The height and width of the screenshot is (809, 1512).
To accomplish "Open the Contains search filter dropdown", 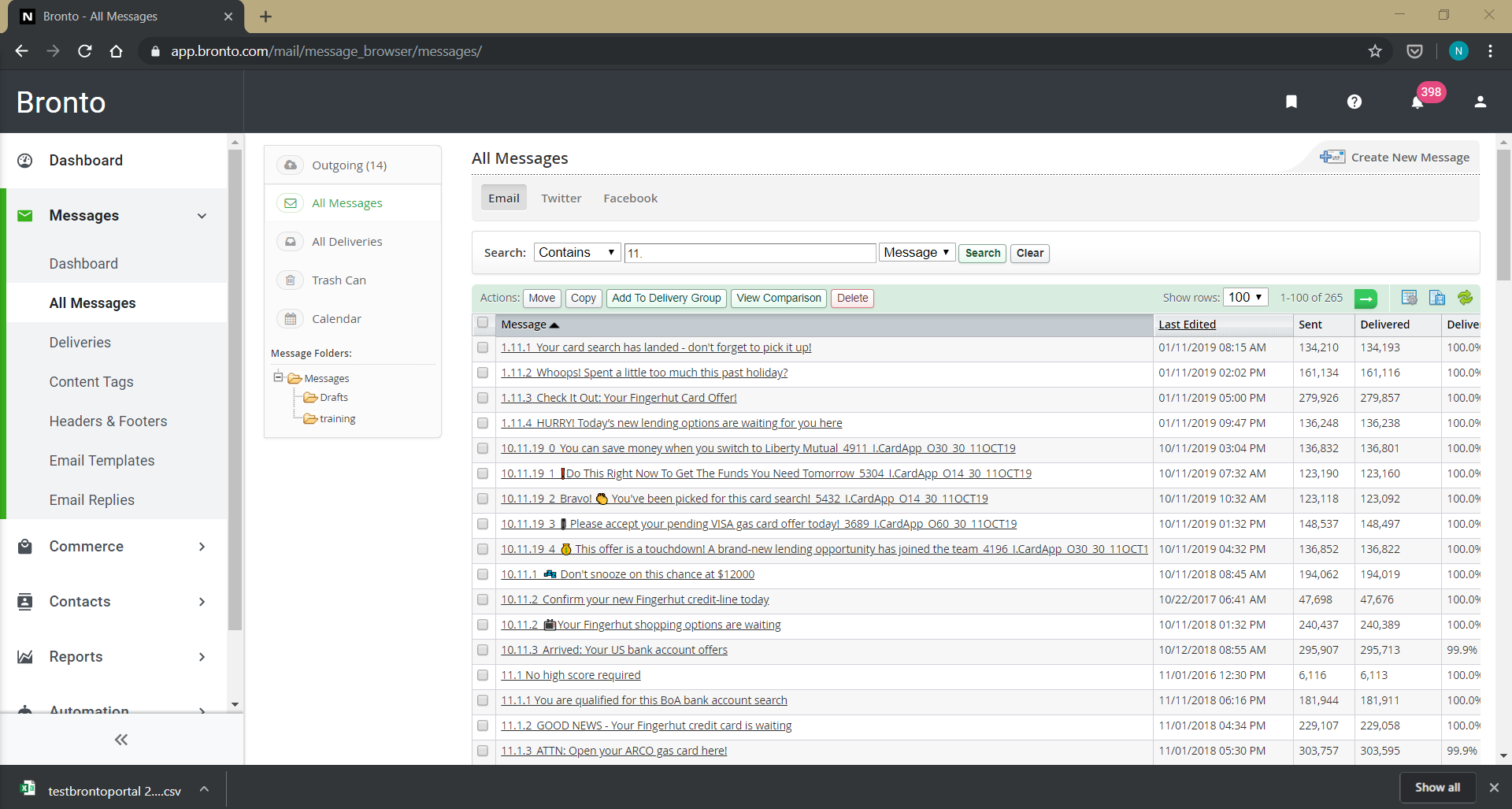I will [x=576, y=253].
